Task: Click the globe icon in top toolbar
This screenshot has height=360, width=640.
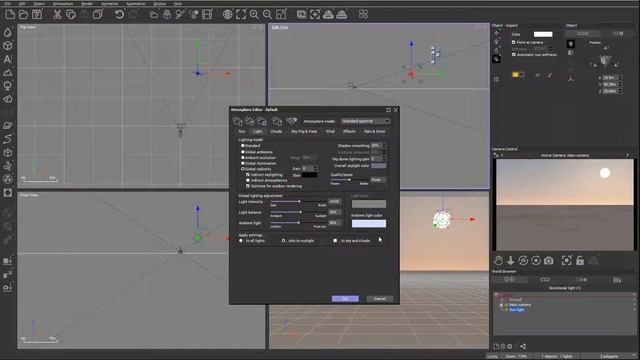Action: (227, 15)
